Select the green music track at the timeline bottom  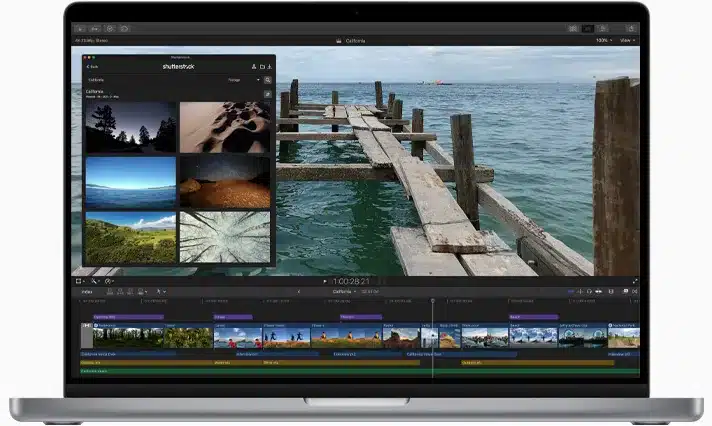pos(360,372)
